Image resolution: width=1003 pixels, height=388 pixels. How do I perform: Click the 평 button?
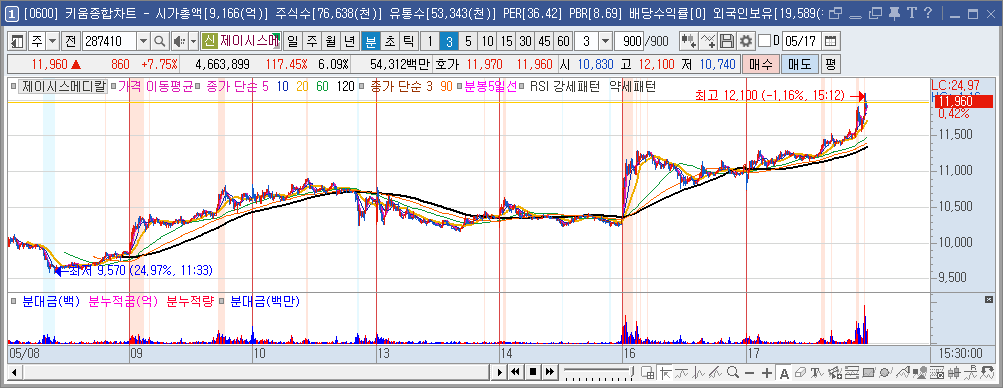pyautogui.click(x=830, y=64)
